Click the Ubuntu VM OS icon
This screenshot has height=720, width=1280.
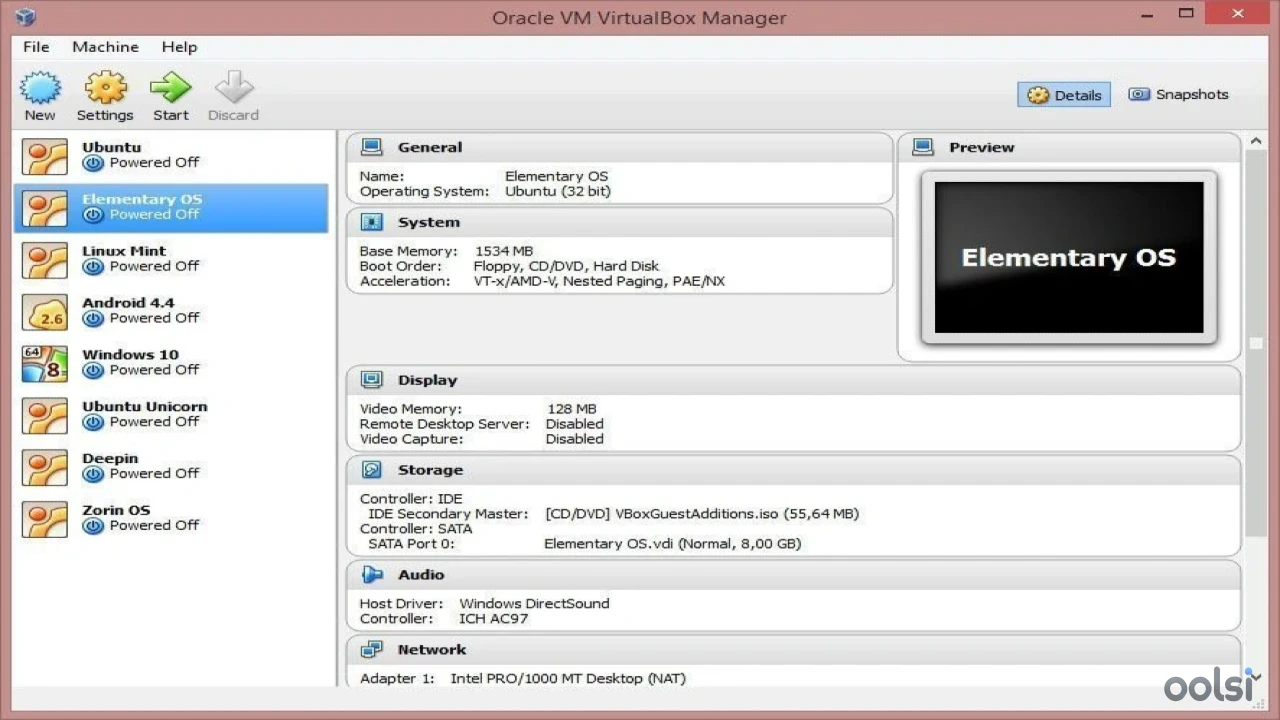pos(45,156)
